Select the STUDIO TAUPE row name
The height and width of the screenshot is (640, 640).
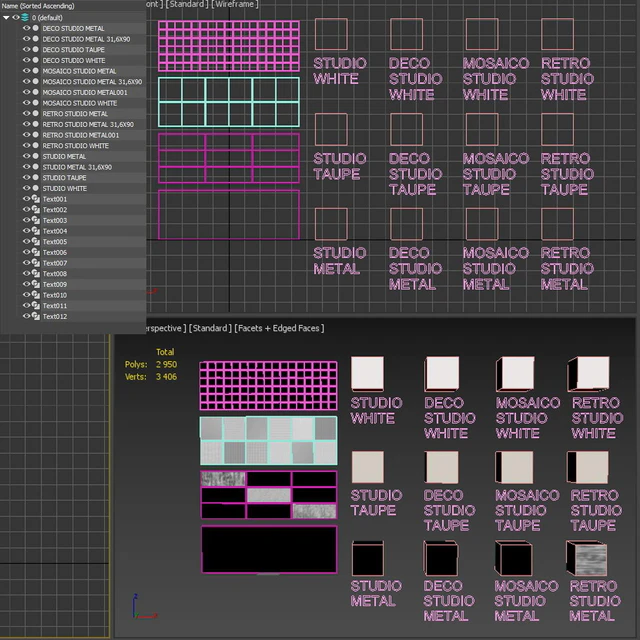[x=64, y=178]
